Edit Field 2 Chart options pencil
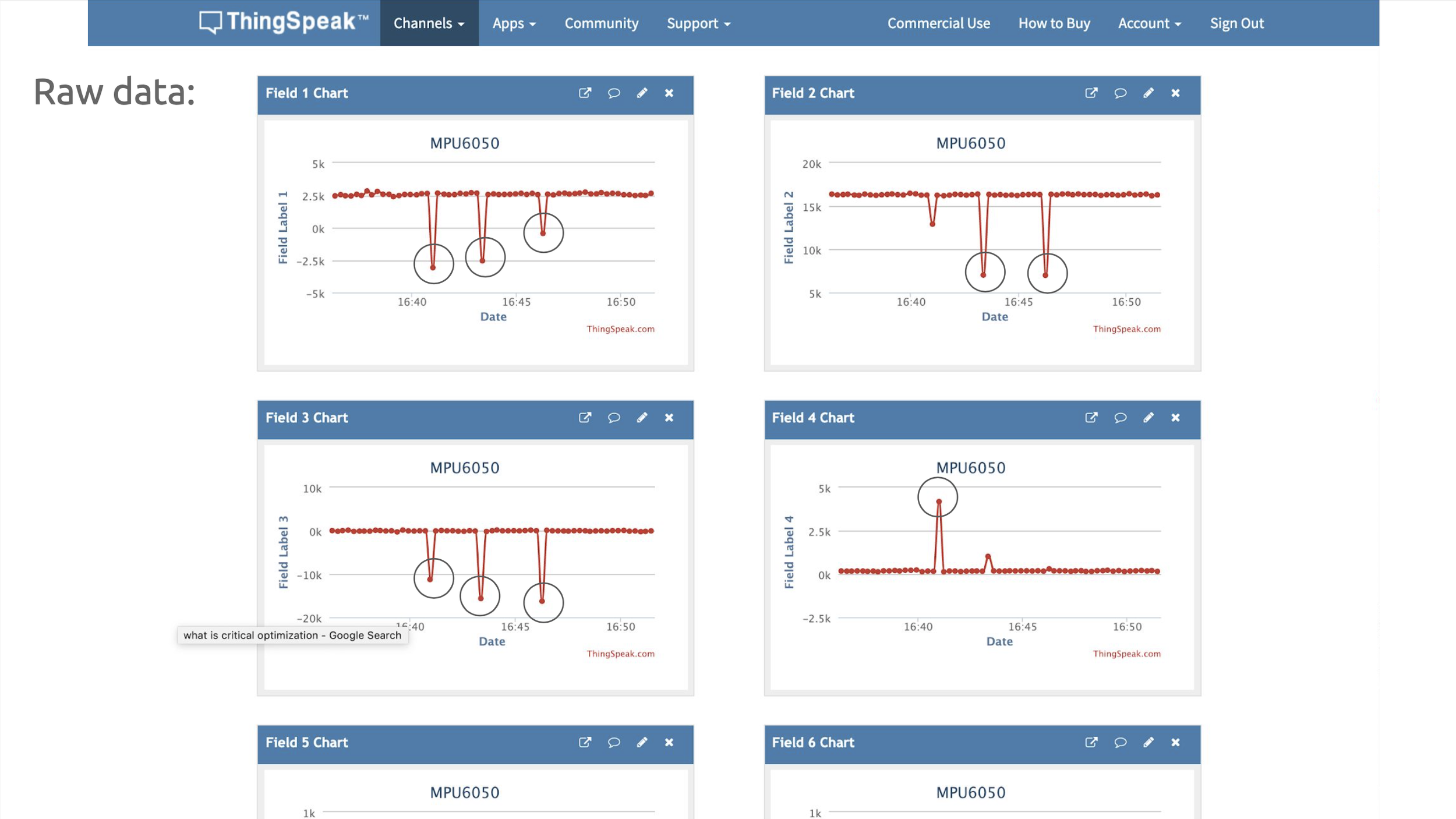Viewport: 1456px width, 819px height. pos(1148,93)
